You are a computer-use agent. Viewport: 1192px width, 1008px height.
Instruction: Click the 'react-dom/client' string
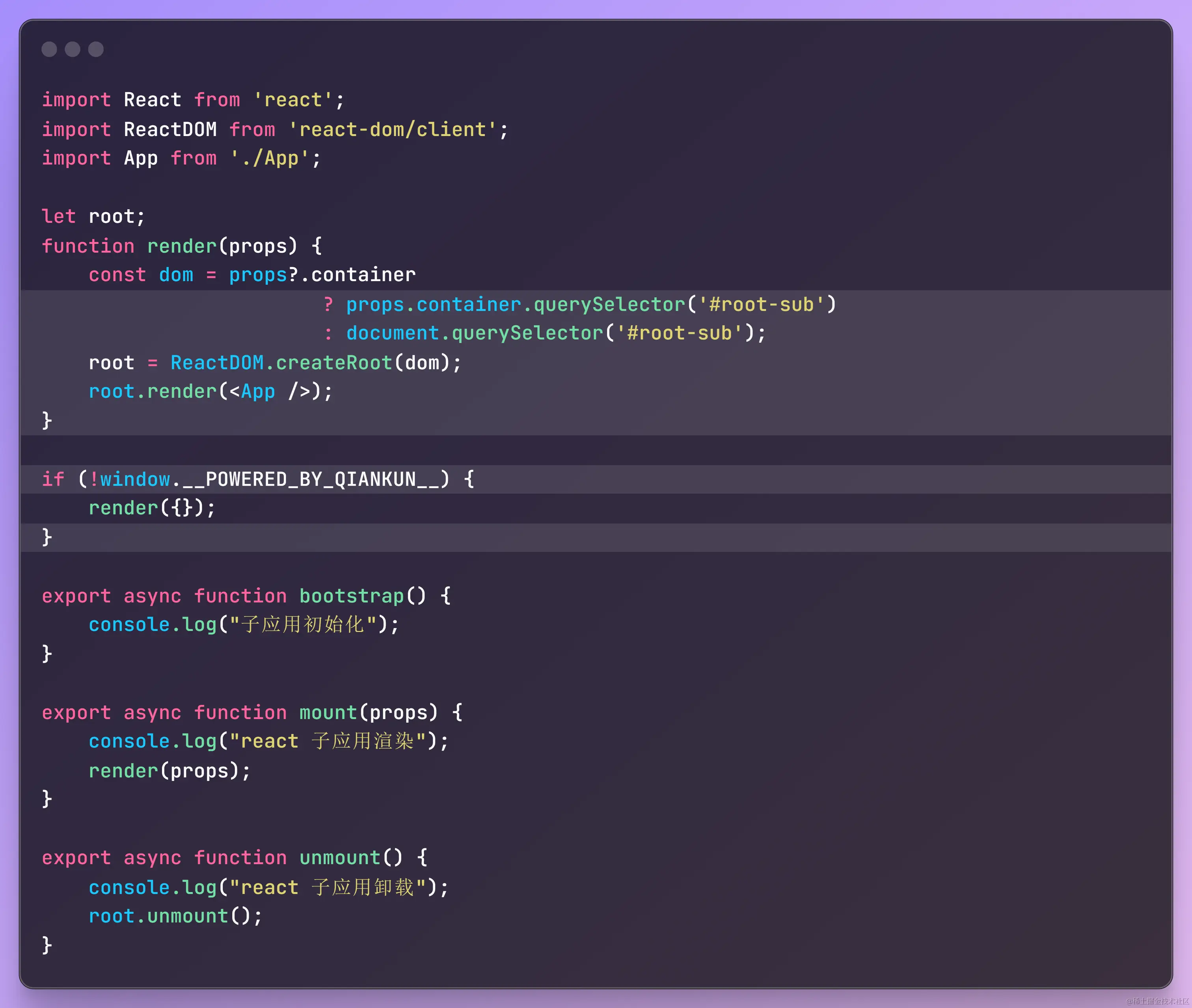click(x=392, y=129)
